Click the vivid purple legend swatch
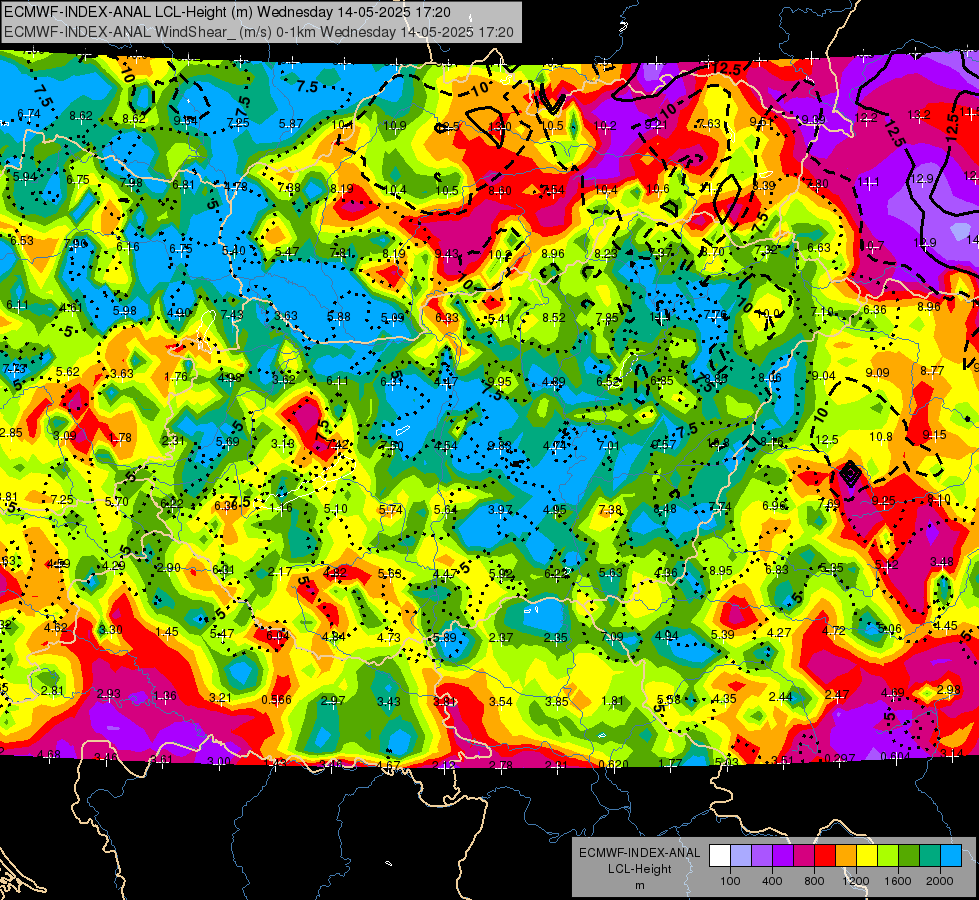 [783, 856]
